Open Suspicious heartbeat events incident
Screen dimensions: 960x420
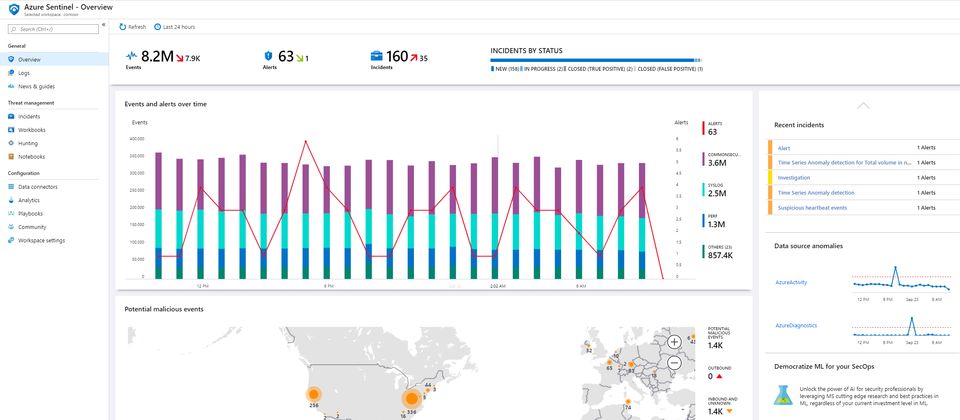point(812,208)
